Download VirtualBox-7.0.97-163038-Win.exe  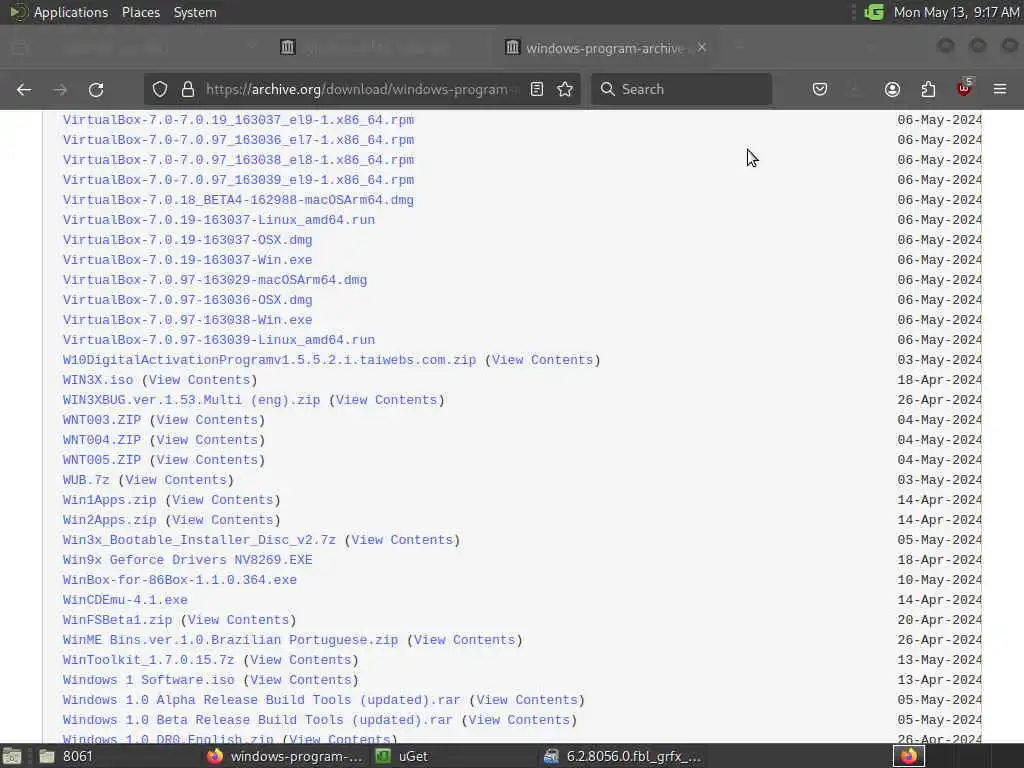187,320
